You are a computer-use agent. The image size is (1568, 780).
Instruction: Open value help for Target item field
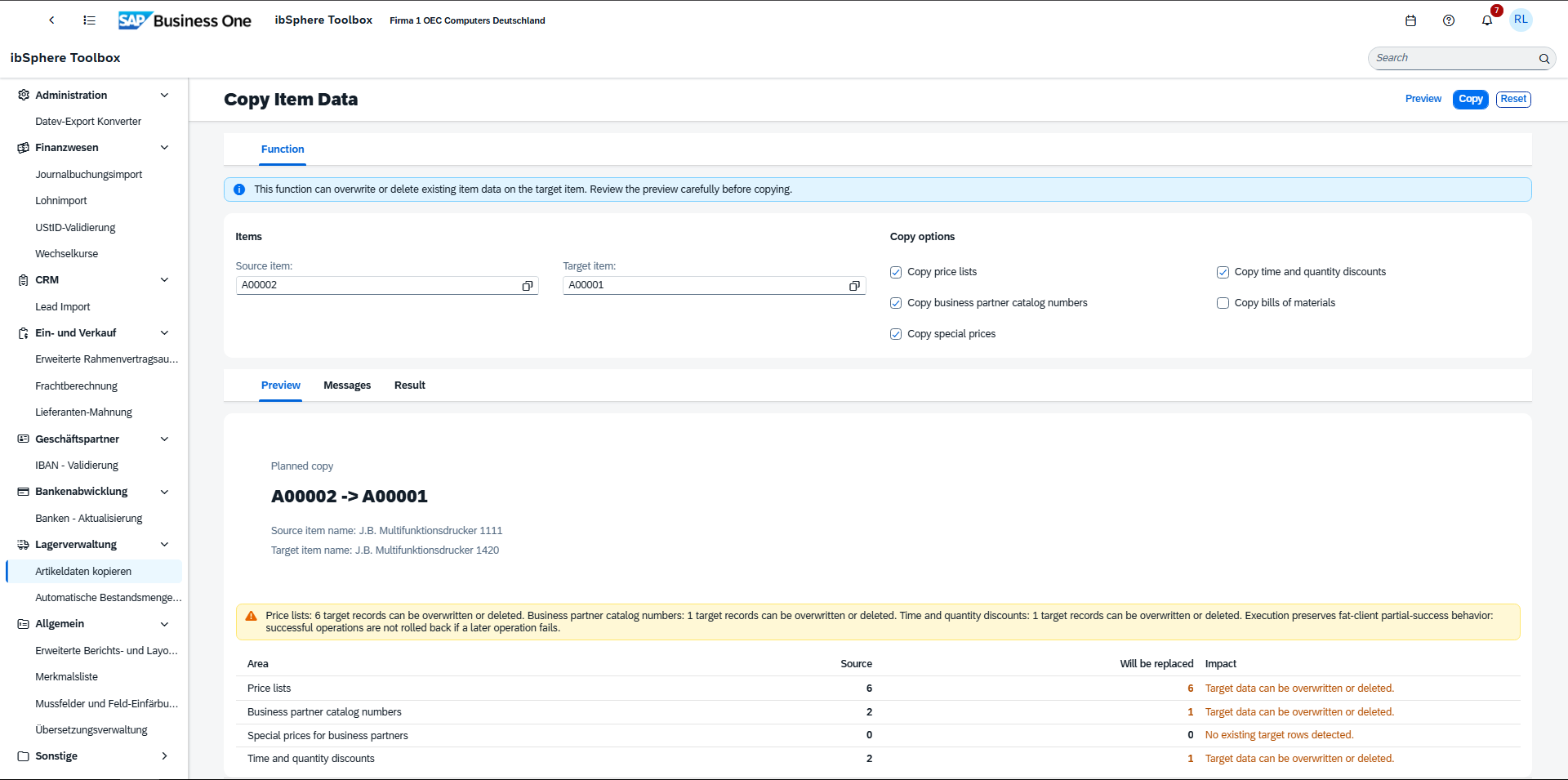coord(854,285)
